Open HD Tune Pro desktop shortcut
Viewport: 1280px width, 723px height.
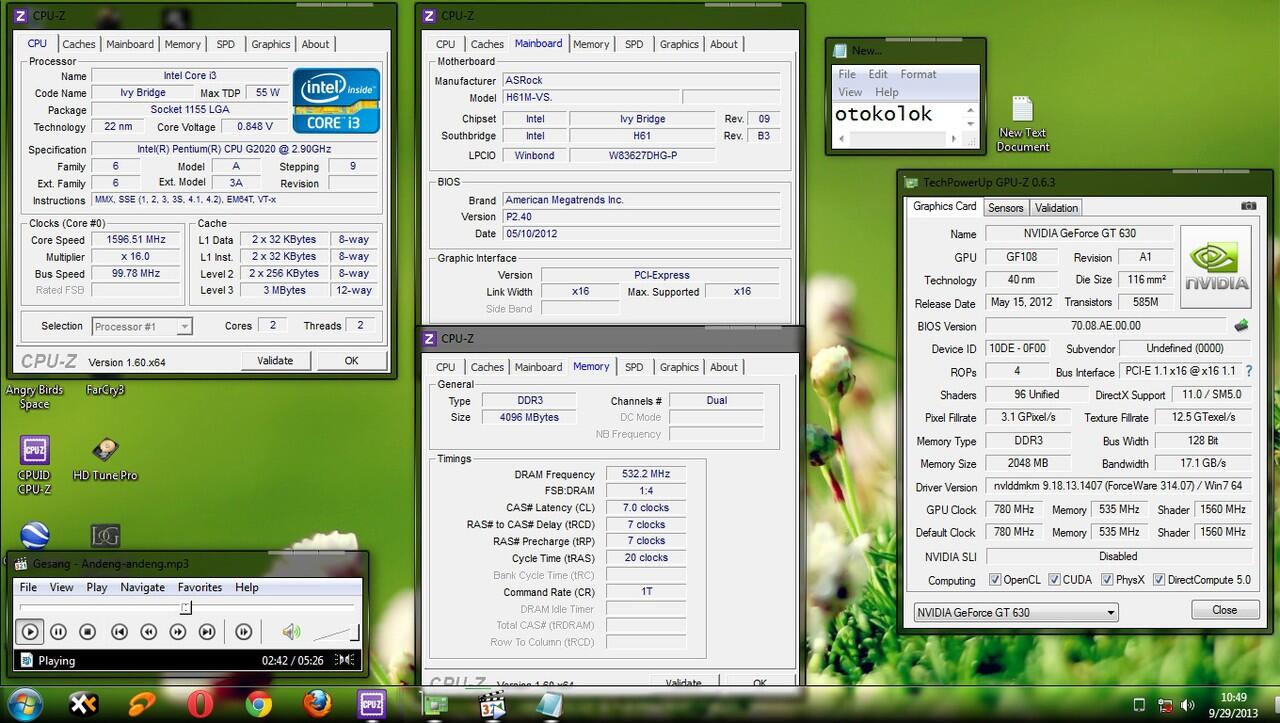pos(105,460)
